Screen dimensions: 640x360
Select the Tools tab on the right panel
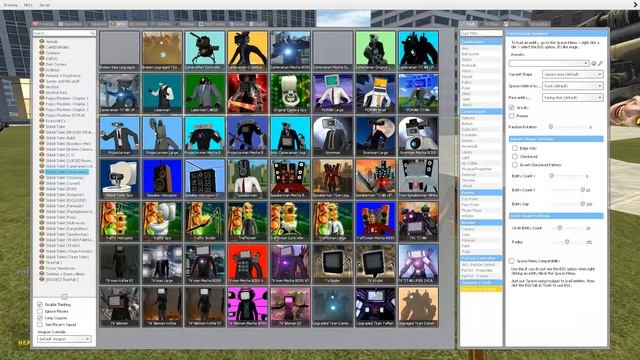click(x=468, y=24)
